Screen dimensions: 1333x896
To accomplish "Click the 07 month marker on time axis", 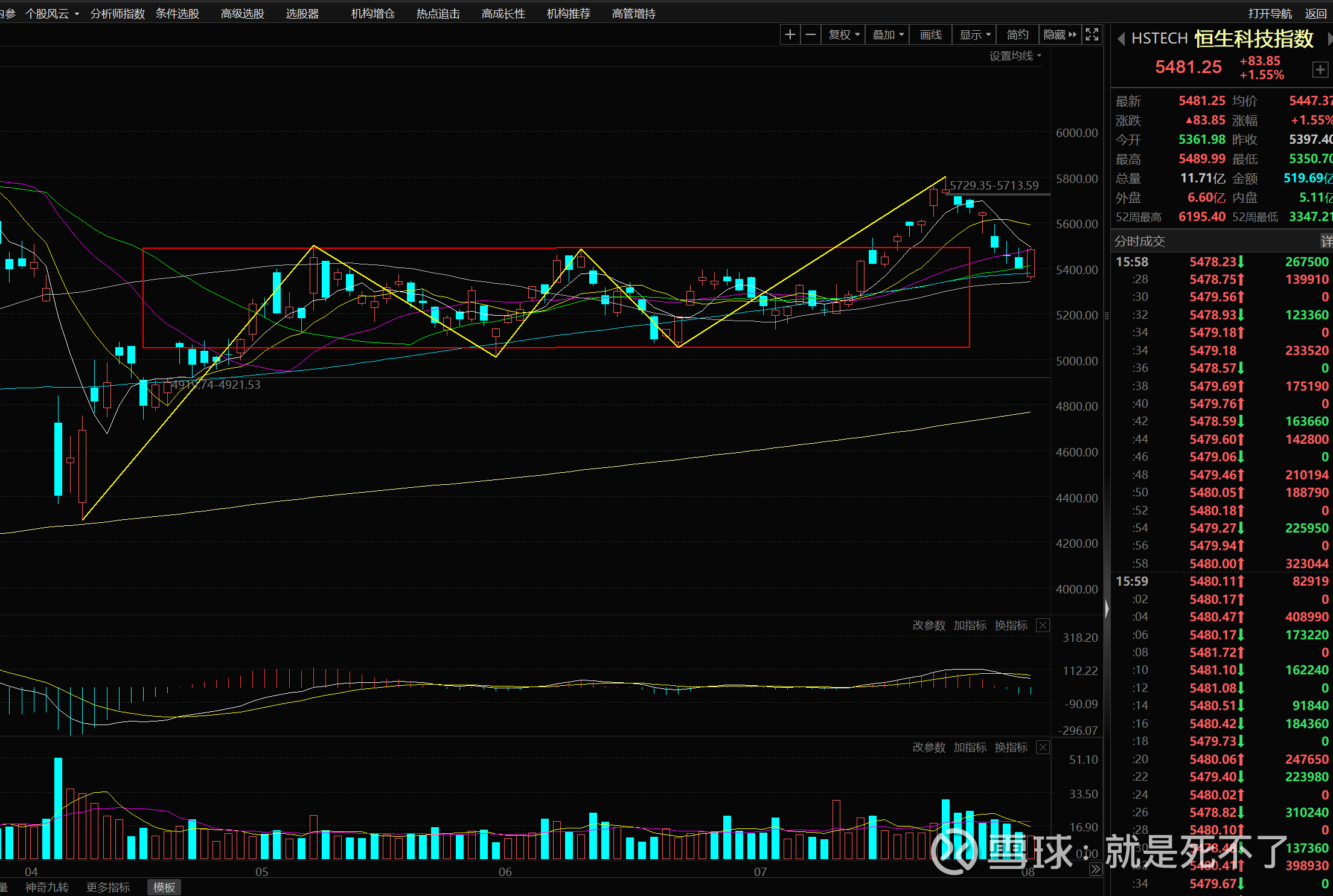I will coord(760,872).
